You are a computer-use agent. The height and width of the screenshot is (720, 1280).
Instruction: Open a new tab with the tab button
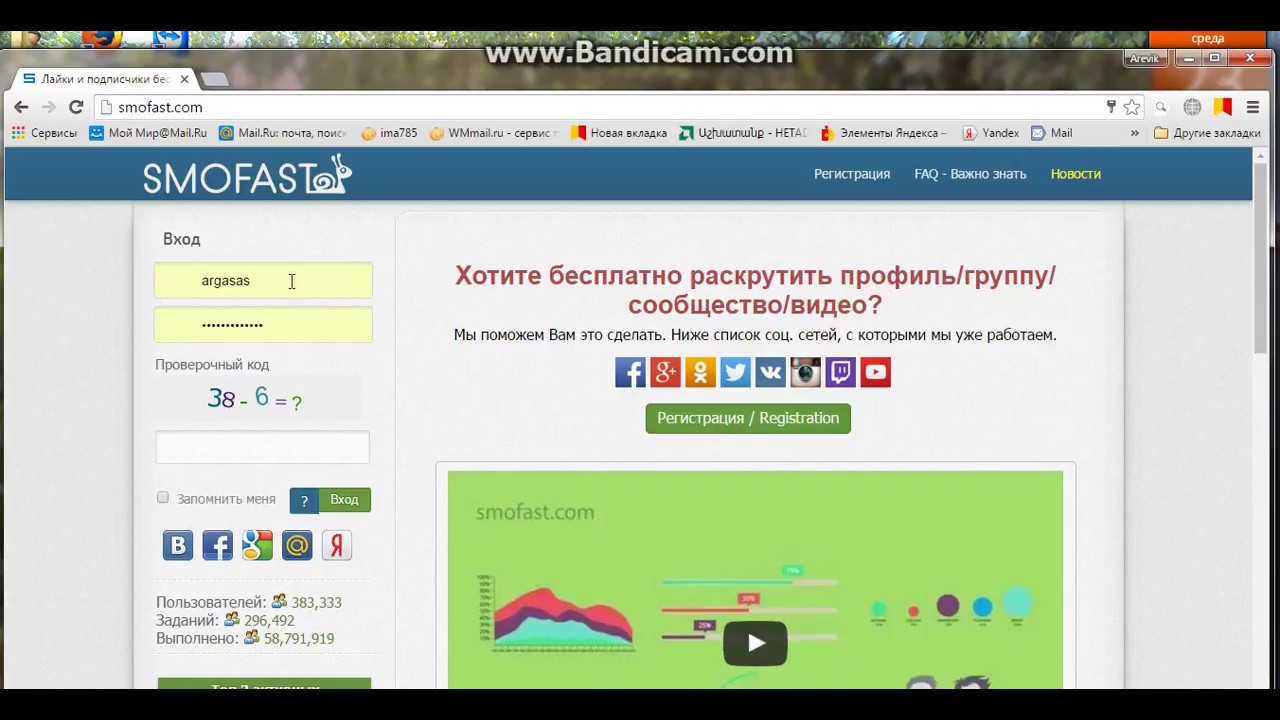[x=214, y=79]
